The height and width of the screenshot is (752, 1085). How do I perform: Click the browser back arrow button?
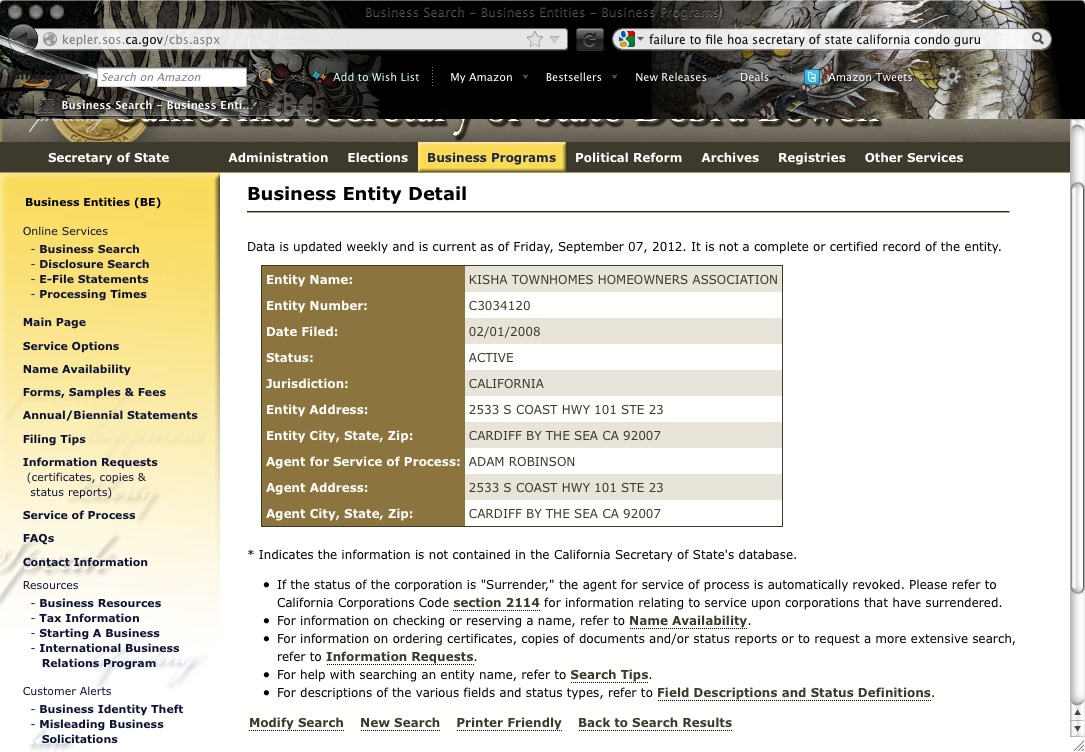click(22, 39)
